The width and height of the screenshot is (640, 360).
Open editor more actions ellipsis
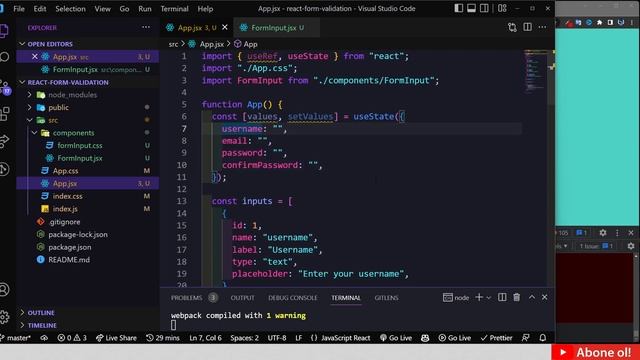pos(542,27)
